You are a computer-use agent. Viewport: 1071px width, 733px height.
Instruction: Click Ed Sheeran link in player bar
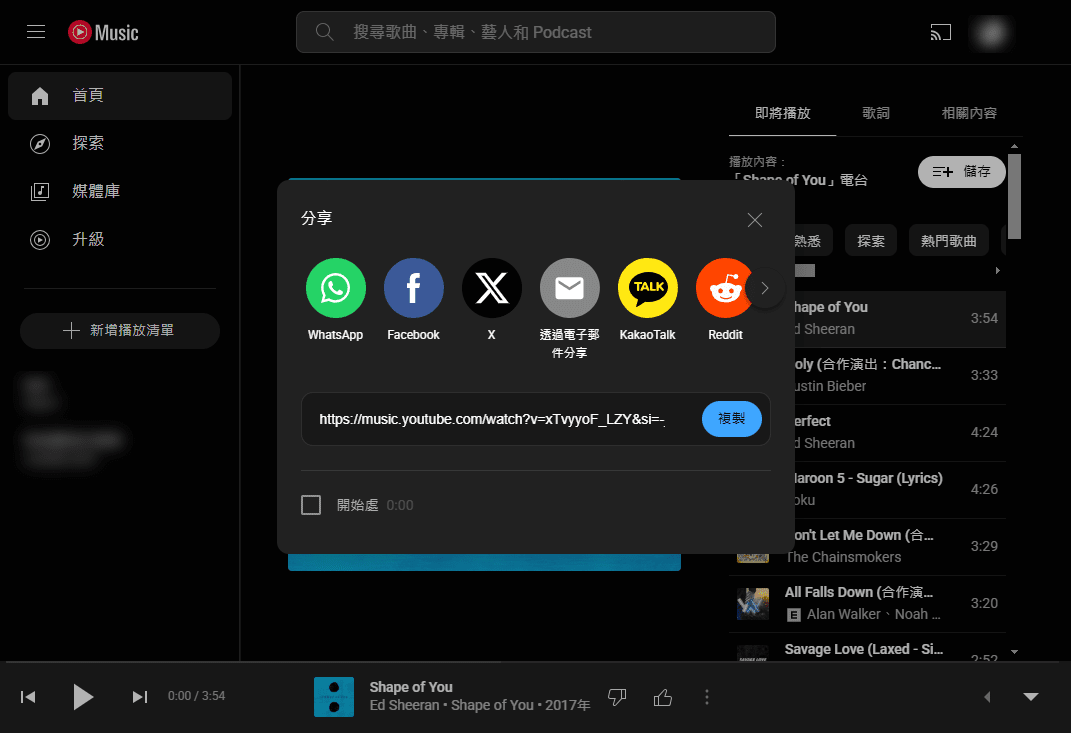[x=404, y=705]
